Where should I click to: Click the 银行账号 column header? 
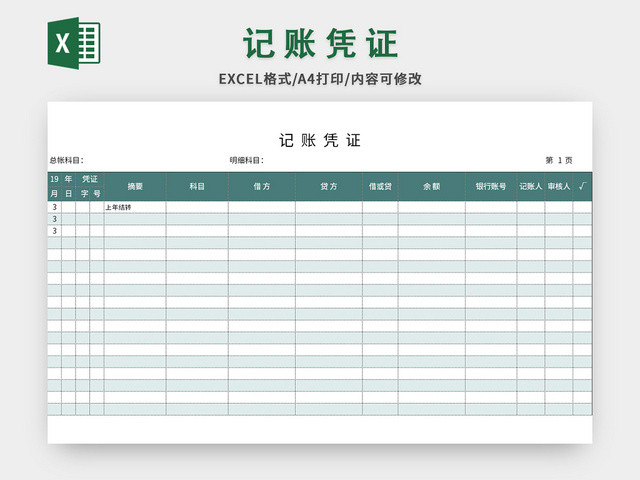(x=491, y=187)
